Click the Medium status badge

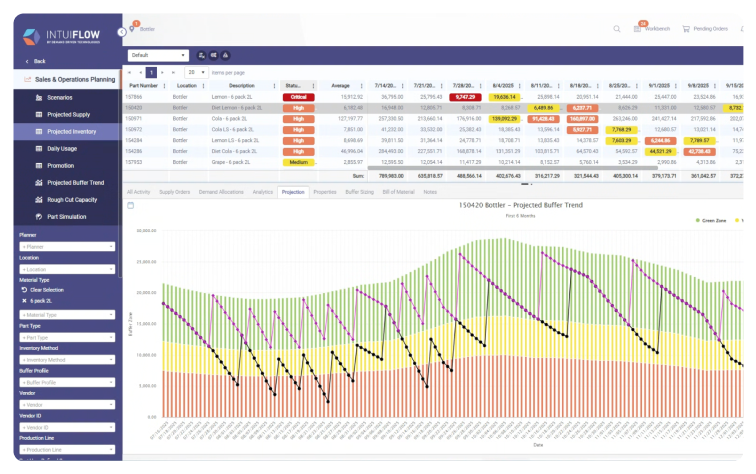298,163
